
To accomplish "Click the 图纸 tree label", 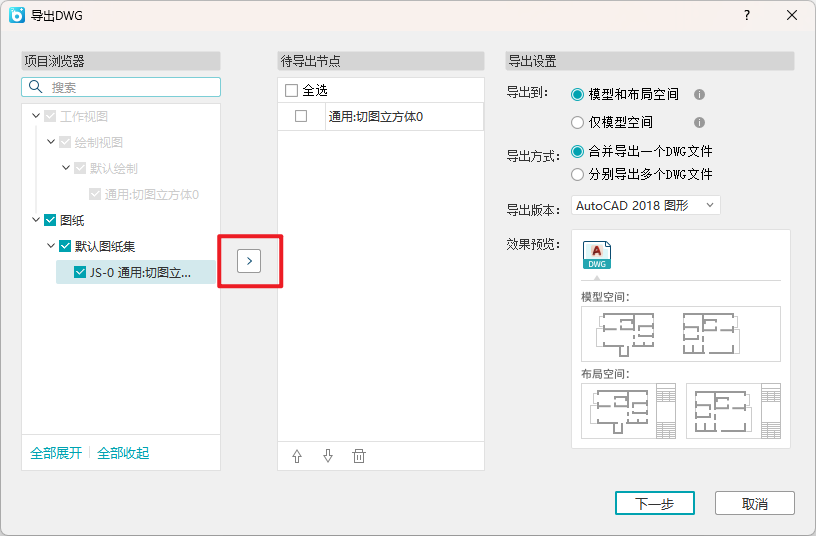I will [x=72, y=221].
